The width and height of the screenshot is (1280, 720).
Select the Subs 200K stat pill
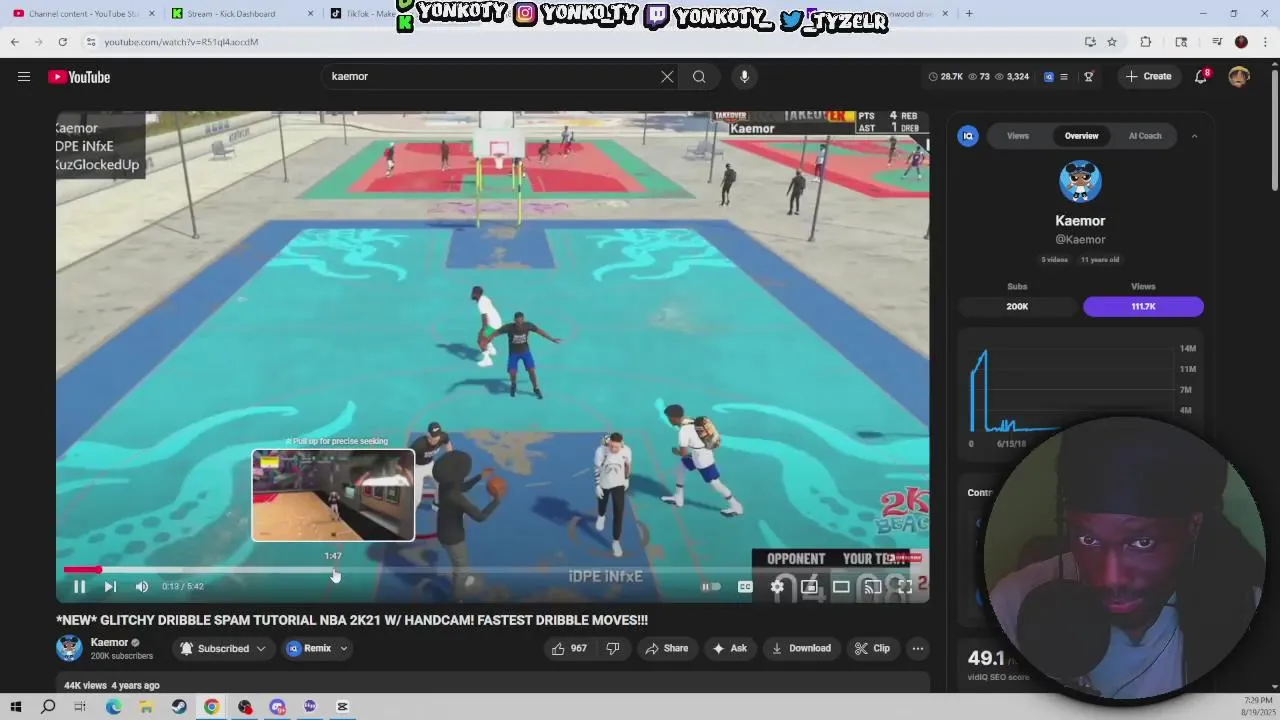tap(1017, 306)
